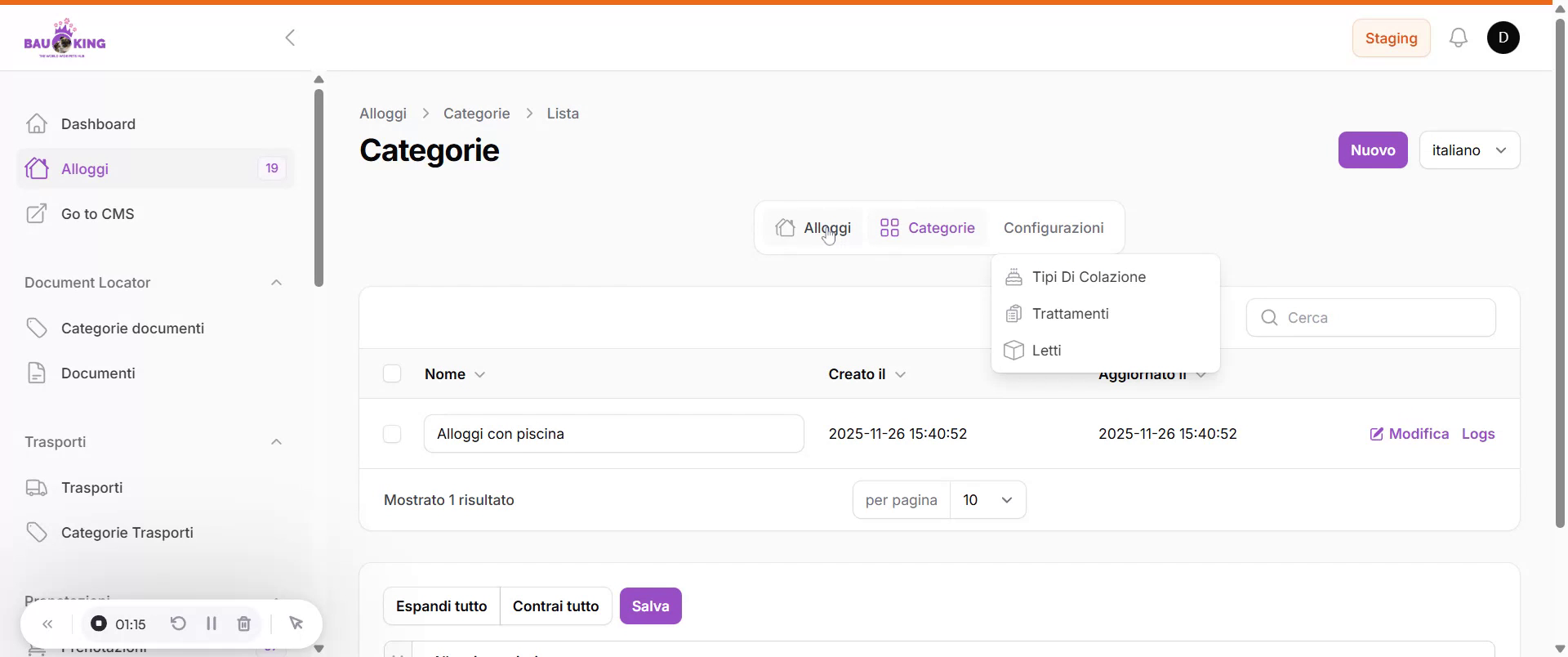Click the Categorie documenti tag icon
The width and height of the screenshot is (1568, 657).
(37, 328)
